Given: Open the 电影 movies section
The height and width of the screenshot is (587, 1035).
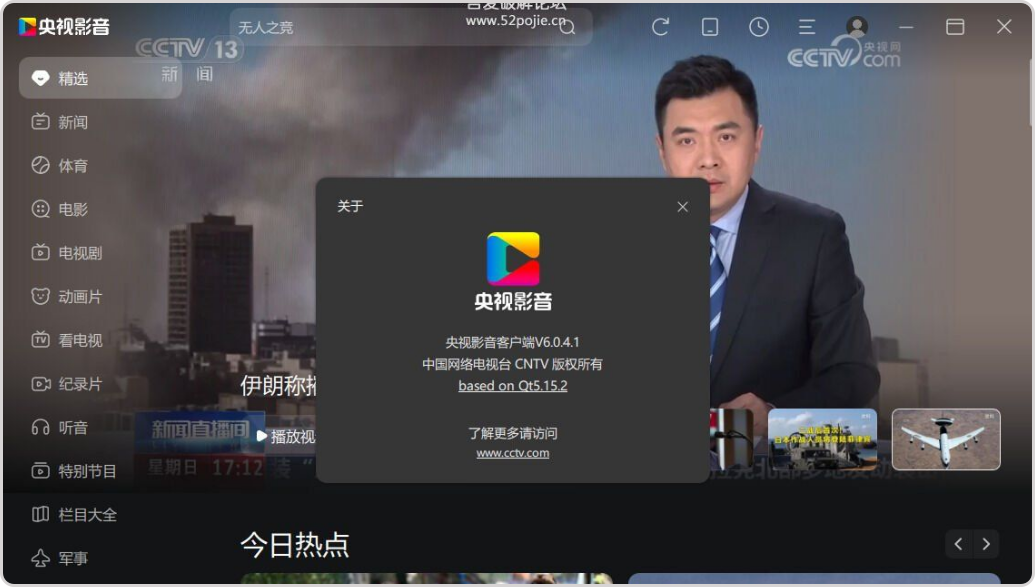Looking at the screenshot, I should pos(73,209).
